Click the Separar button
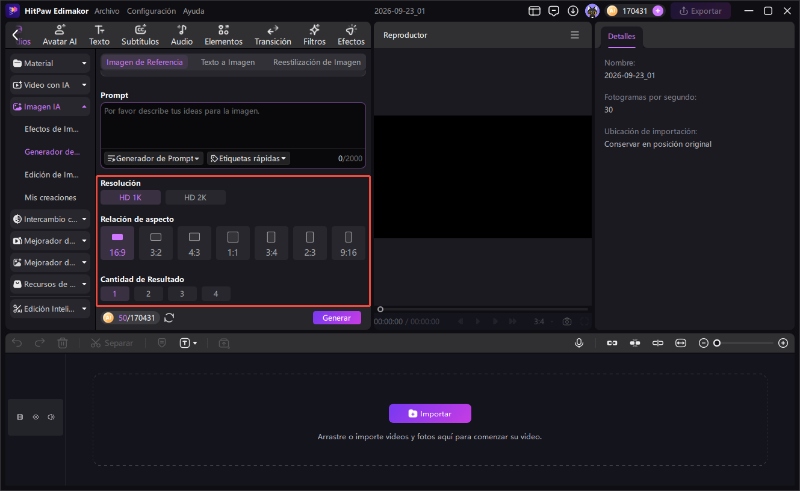The width and height of the screenshot is (800, 491). coord(112,343)
